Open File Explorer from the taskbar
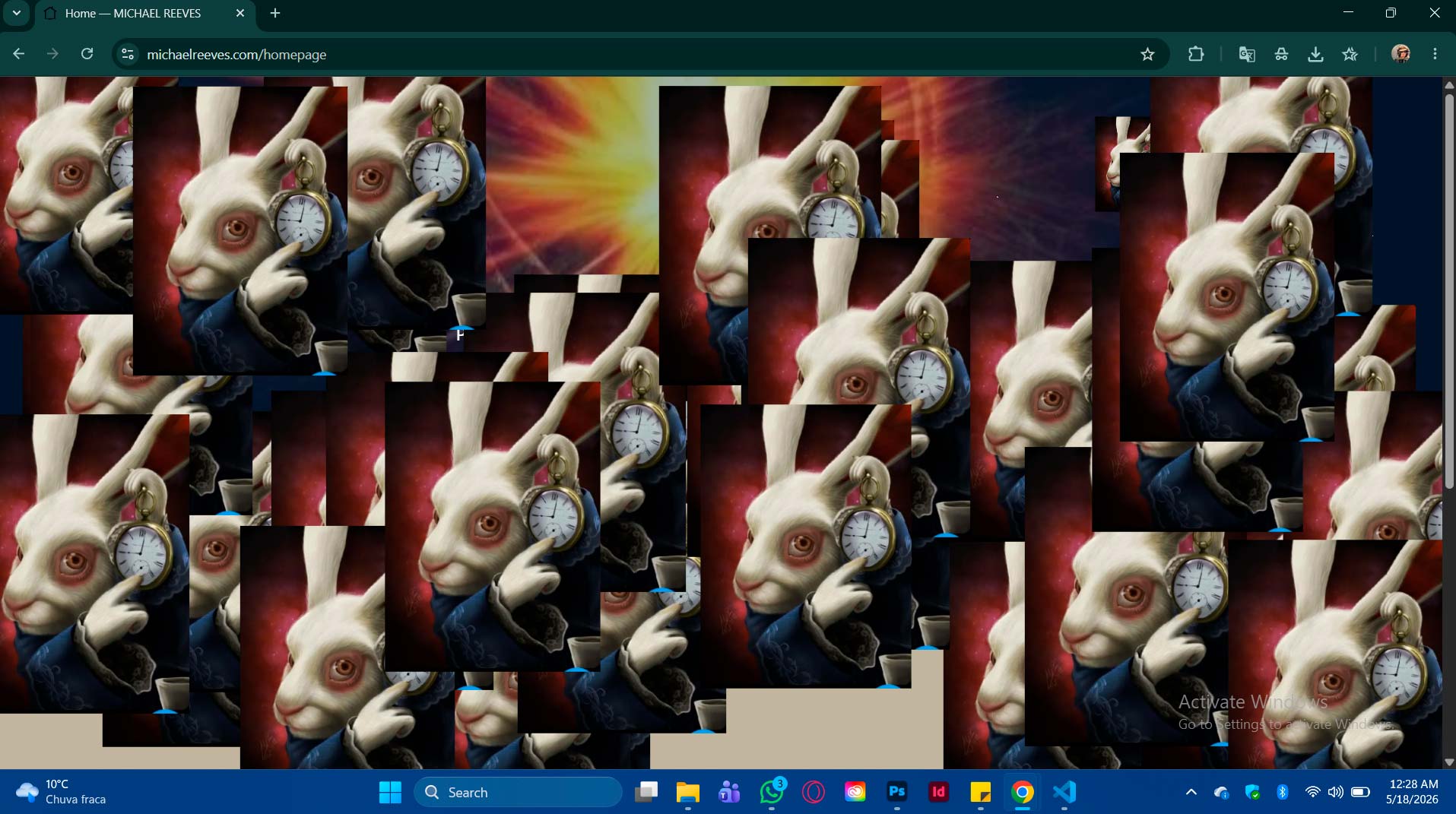Screen dimensions: 1456x814 tap(688, 792)
